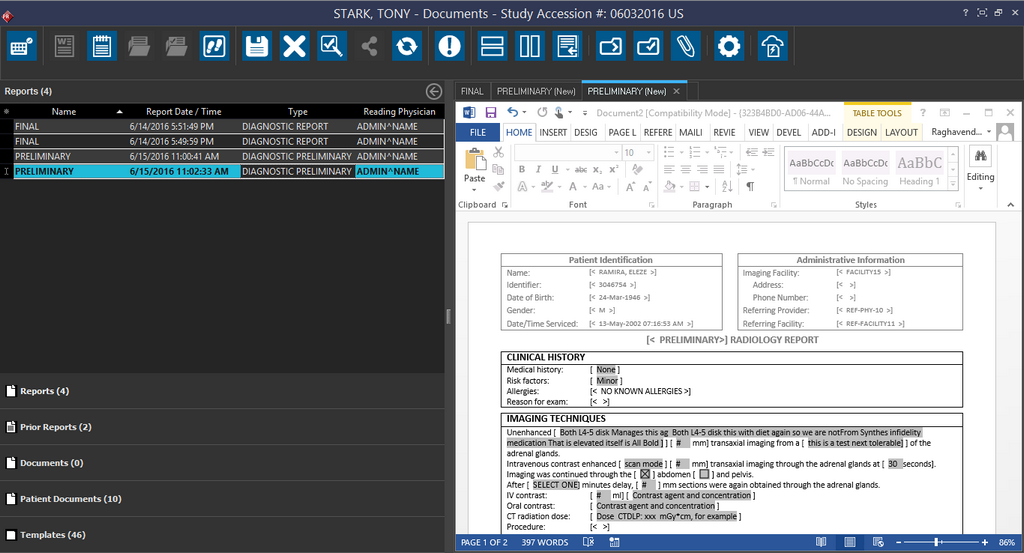Click the blue FILE button in Word

[478, 132]
